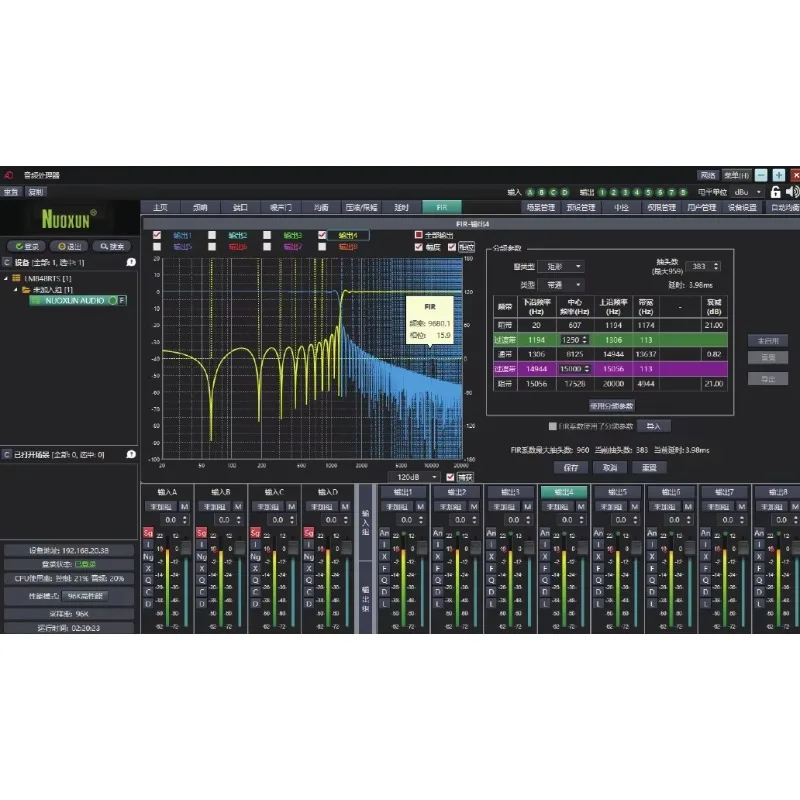
Task: Collapse the LM848RTS tree node
Action: 6,279
